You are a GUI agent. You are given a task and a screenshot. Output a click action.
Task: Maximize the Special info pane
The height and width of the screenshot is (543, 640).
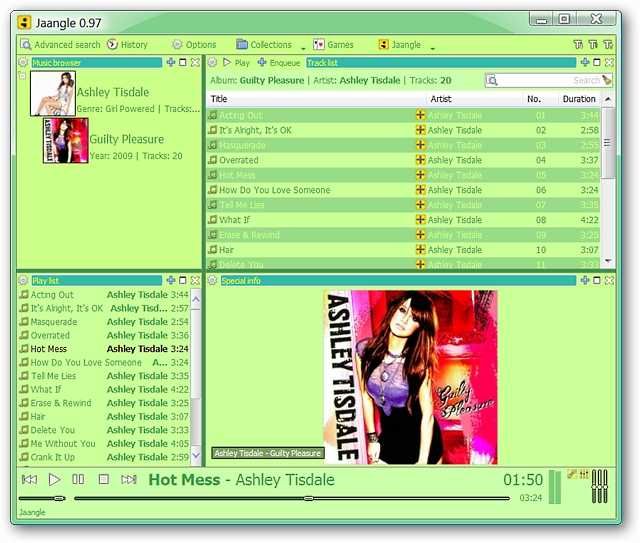pos(597,280)
